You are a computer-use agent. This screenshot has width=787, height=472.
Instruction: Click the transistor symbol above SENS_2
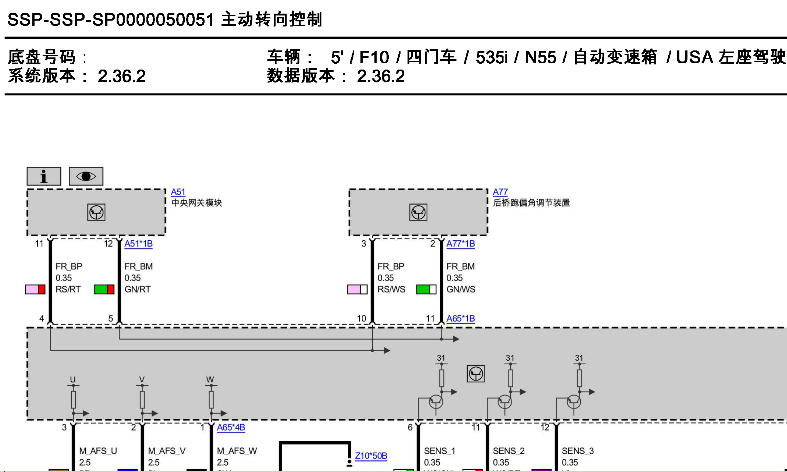point(504,402)
